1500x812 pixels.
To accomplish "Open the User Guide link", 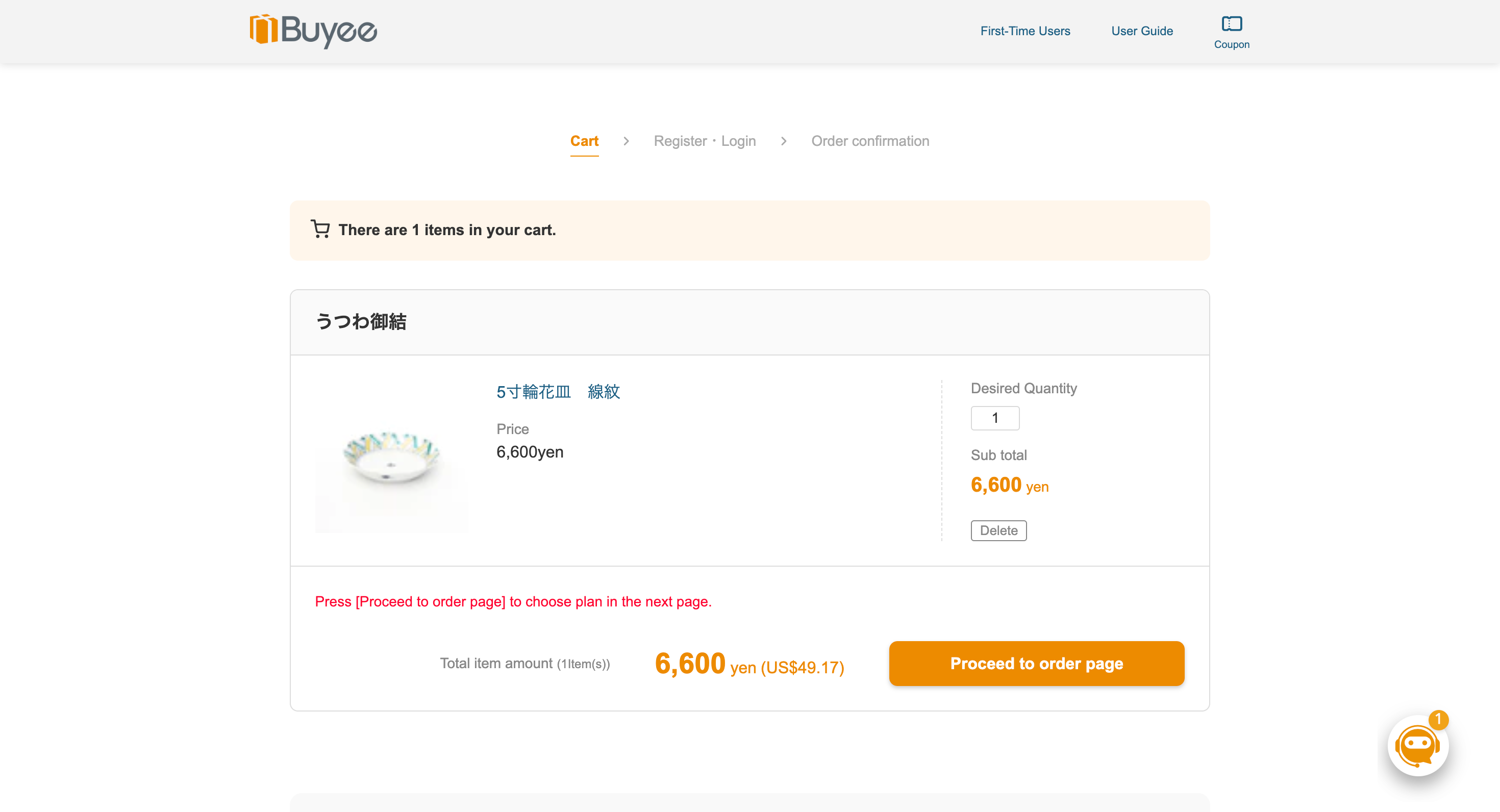I will tap(1142, 31).
